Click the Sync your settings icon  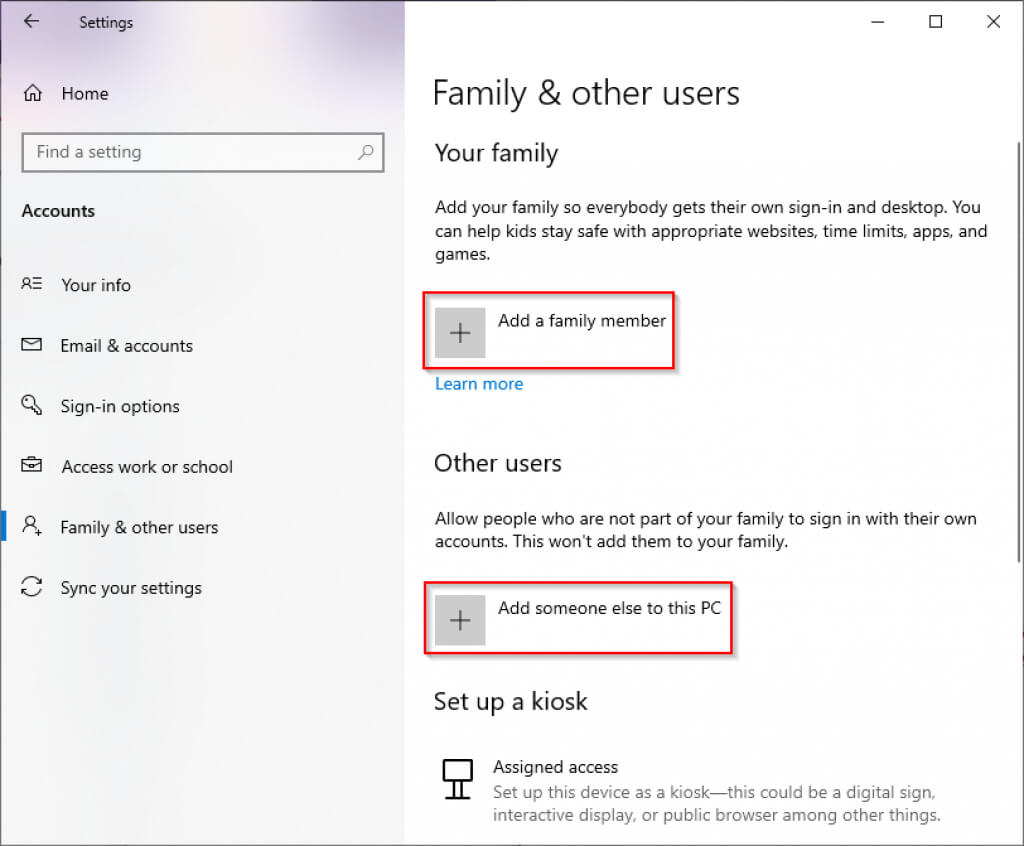(x=32, y=588)
